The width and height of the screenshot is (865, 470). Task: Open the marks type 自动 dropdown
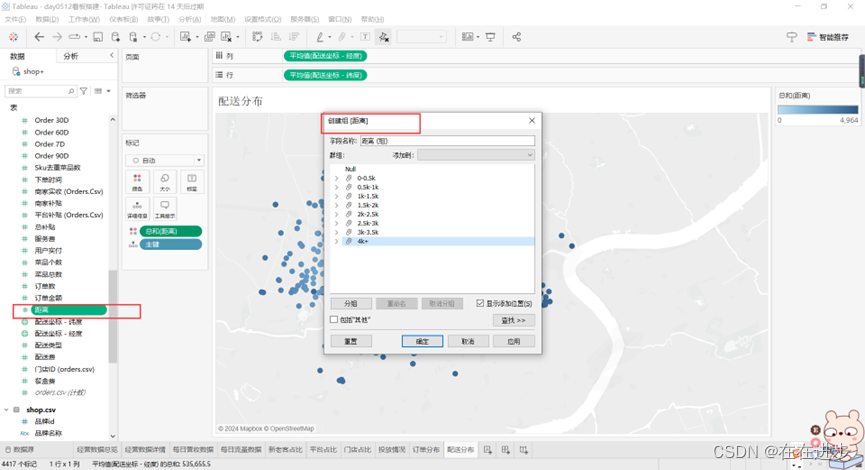[x=164, y=161]
